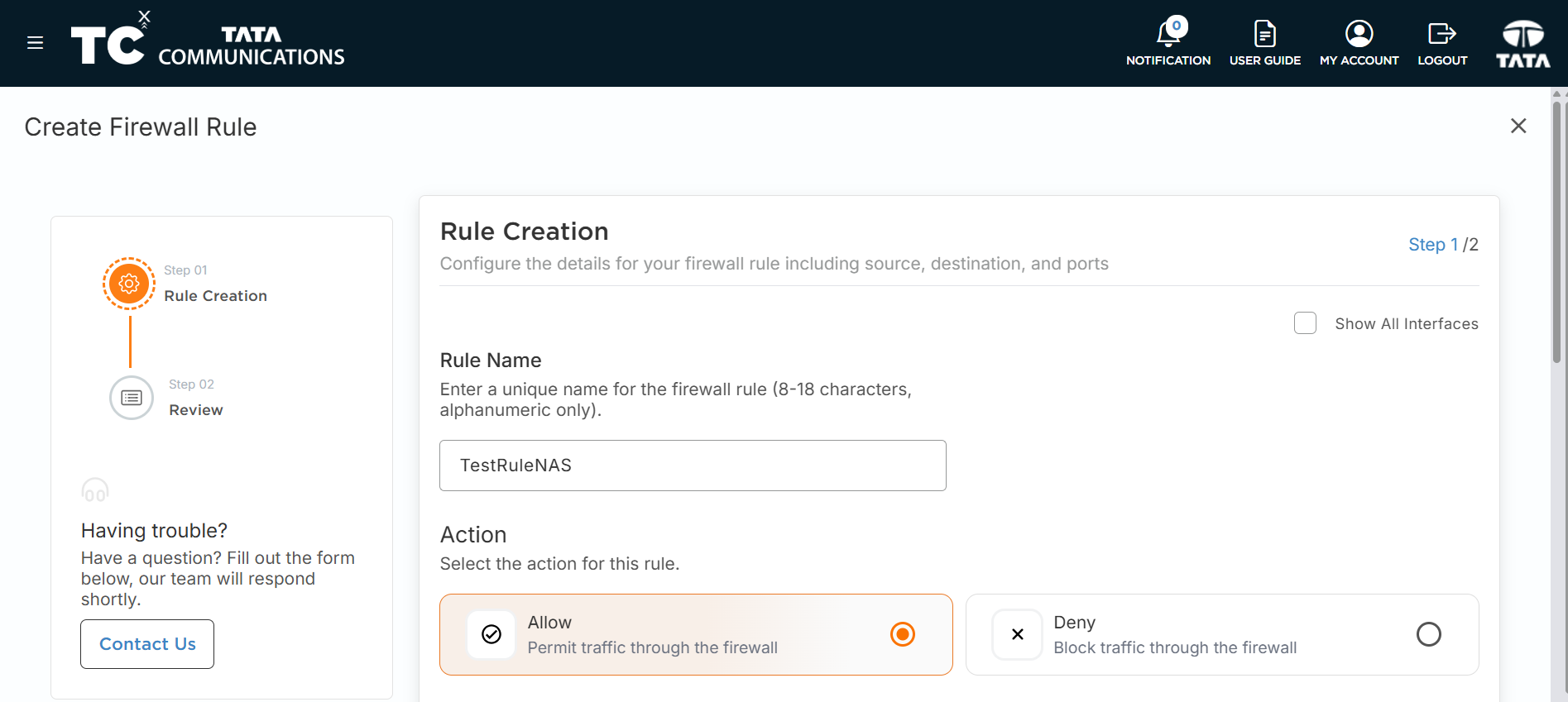Select the Allow radio button

click(902, 634)
